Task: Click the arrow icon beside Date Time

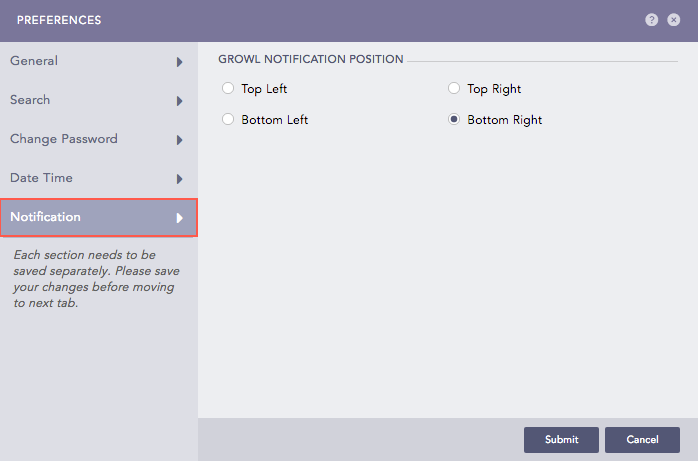Action: tap(180, 179)
